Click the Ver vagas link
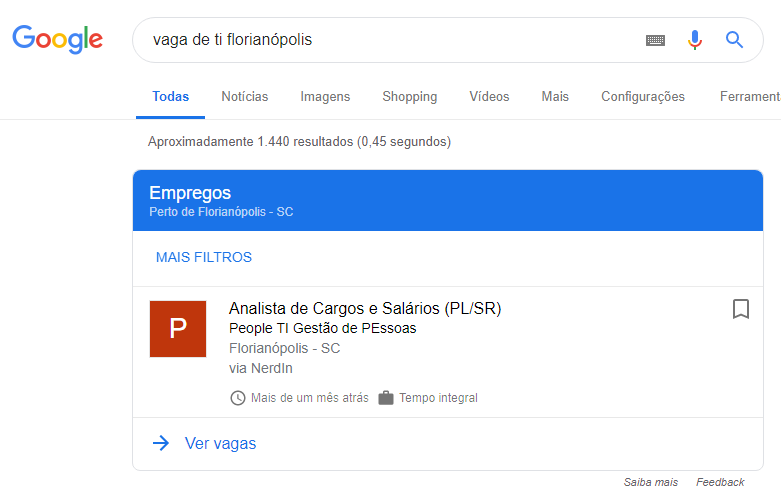Image resolution: width=781 pixels, height=494 pixels. [220, 443]
